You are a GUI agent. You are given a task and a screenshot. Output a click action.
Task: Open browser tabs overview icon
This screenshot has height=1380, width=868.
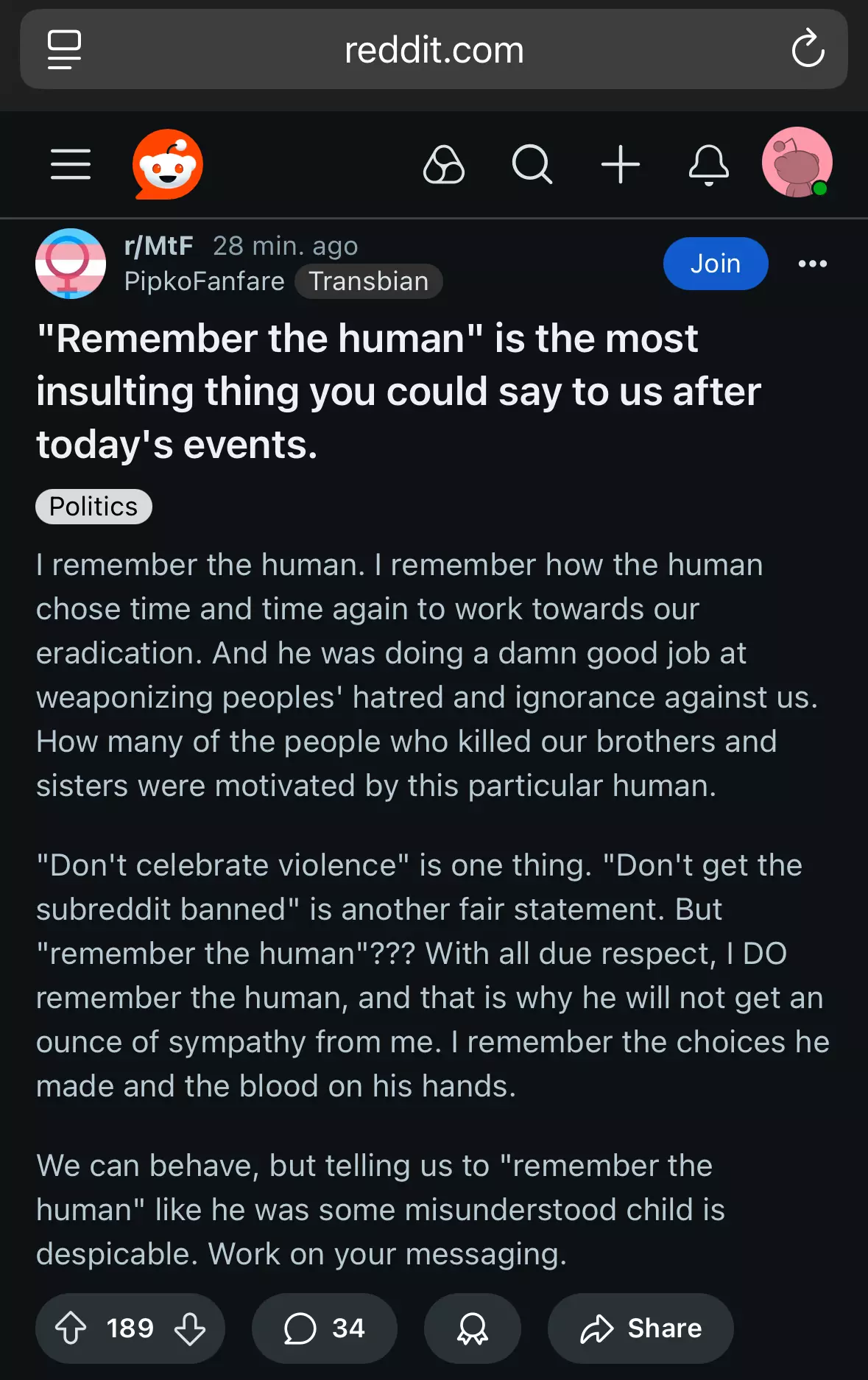pos(64,49)
